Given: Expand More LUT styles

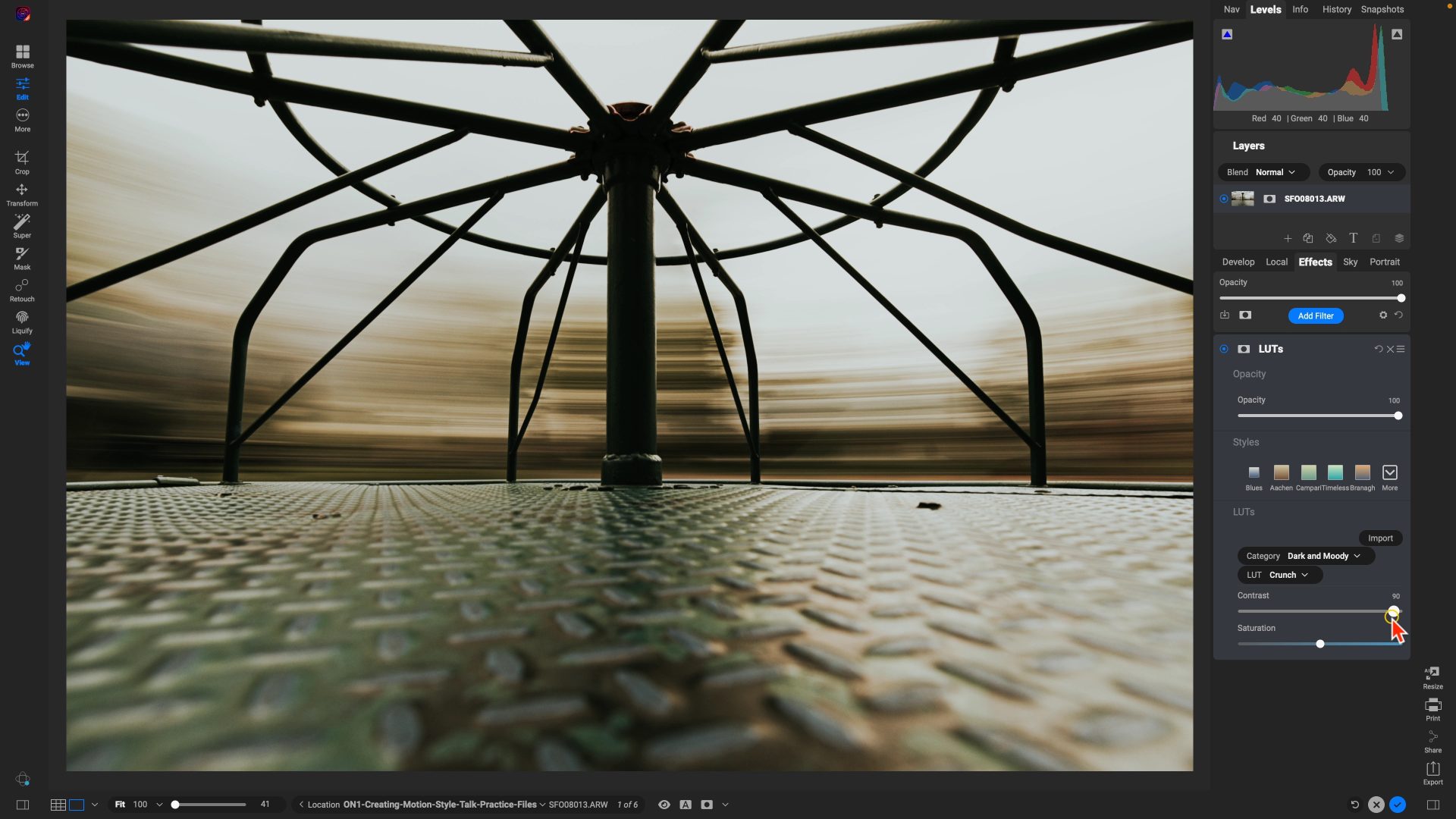Looking at the screenshot, I should pos(1389,477).
